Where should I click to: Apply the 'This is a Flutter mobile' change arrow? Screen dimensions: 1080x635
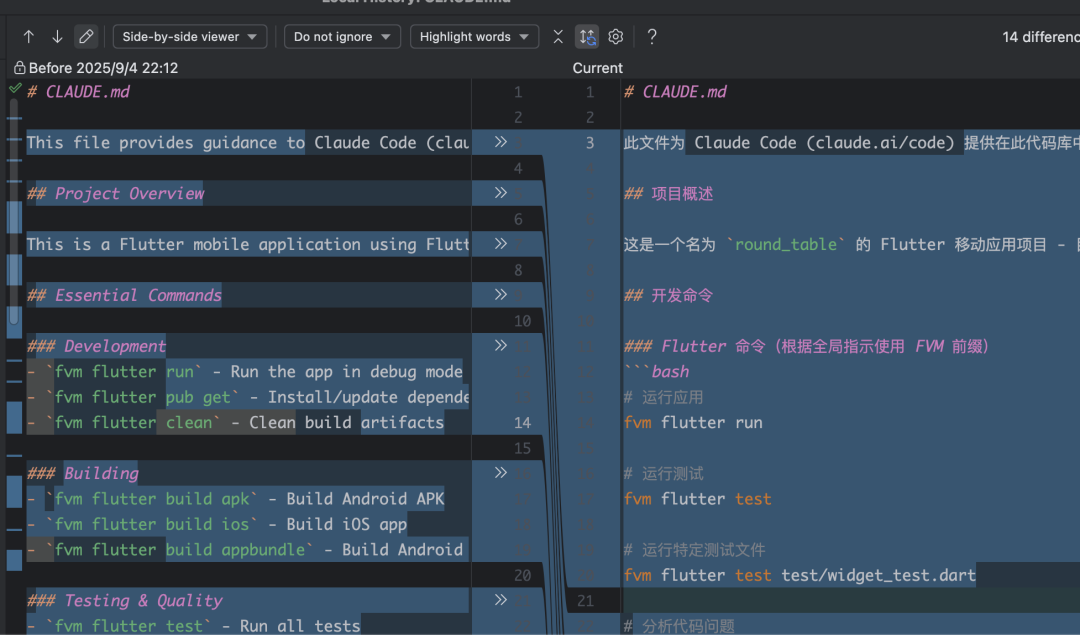pos(501,244)
